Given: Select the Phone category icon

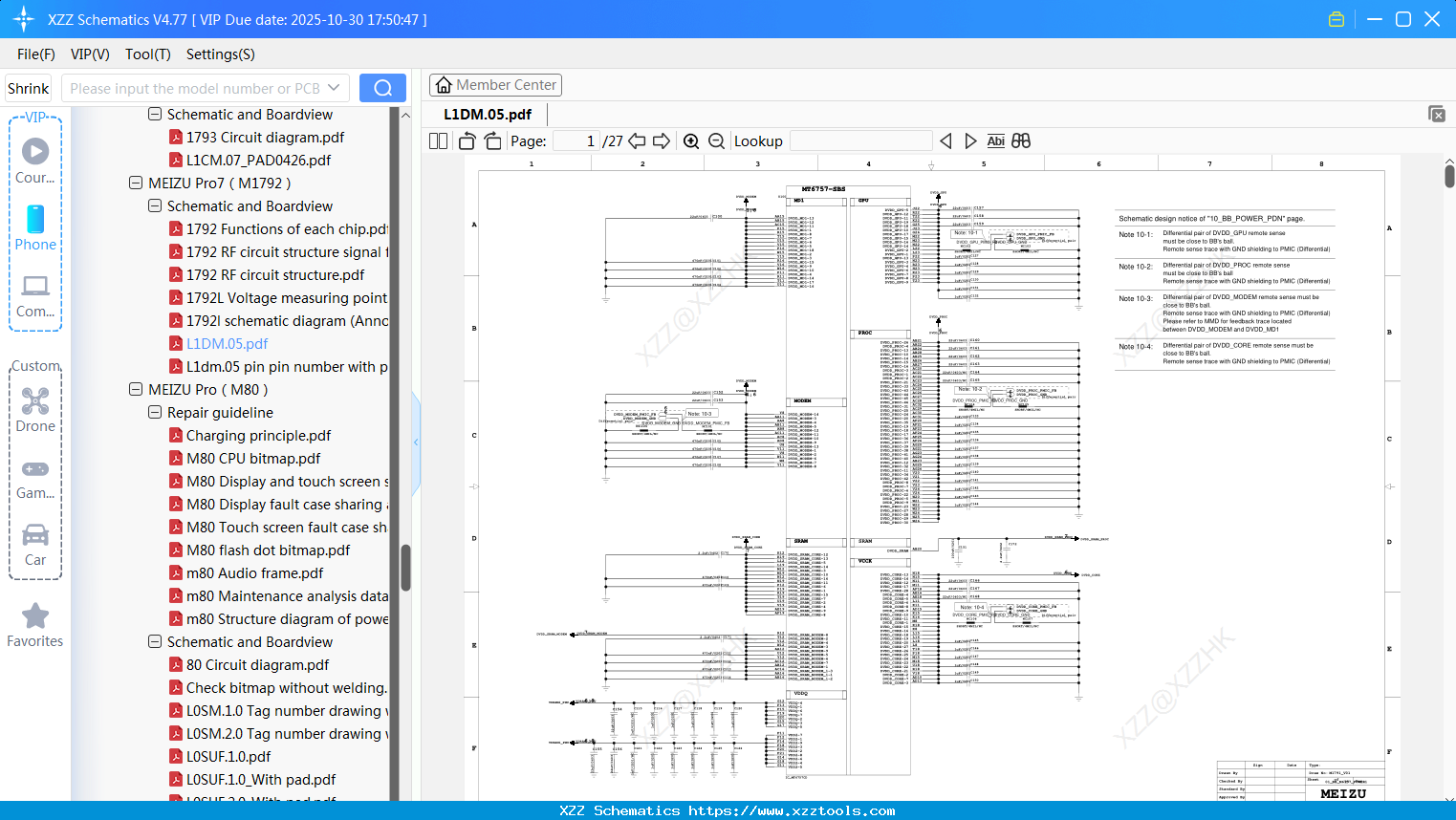Looking at the screenshot, I should (x=35, y=227).
